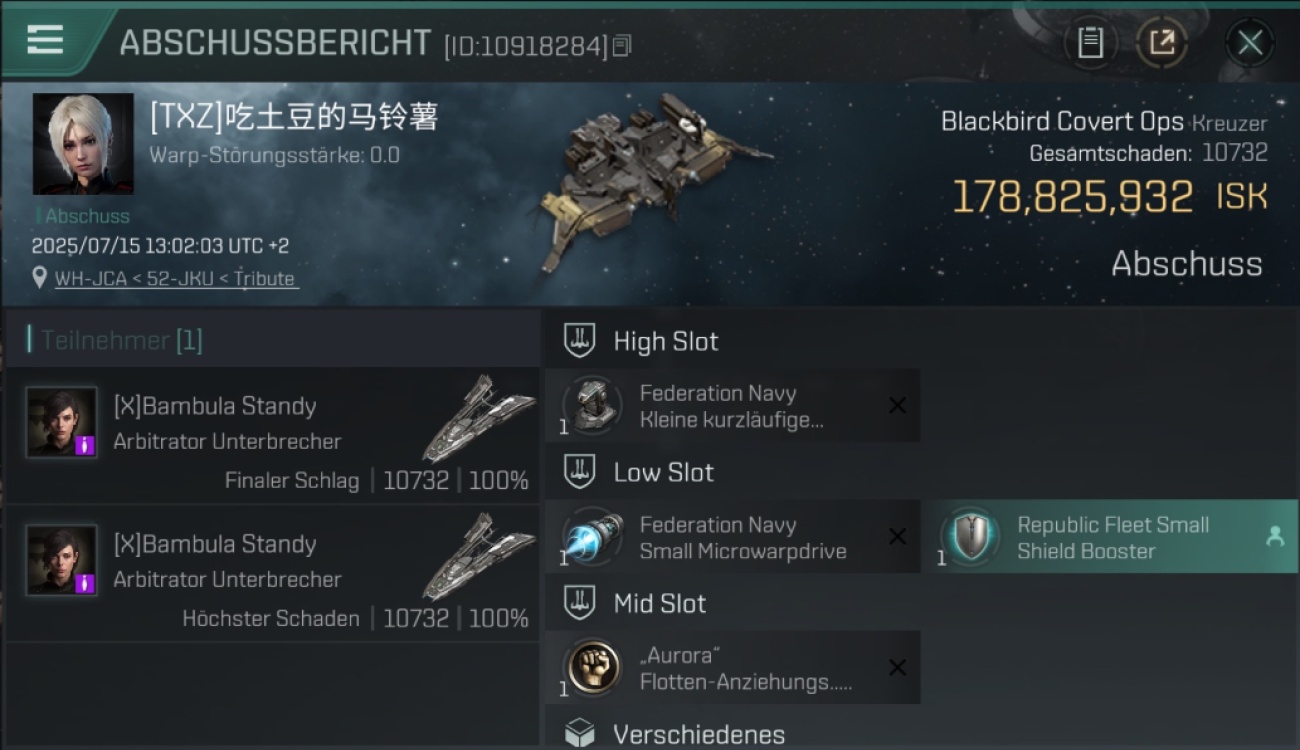Share kill report via export icon
The height and width of the screenshot is (750, 1300).
click(1161, 43)
